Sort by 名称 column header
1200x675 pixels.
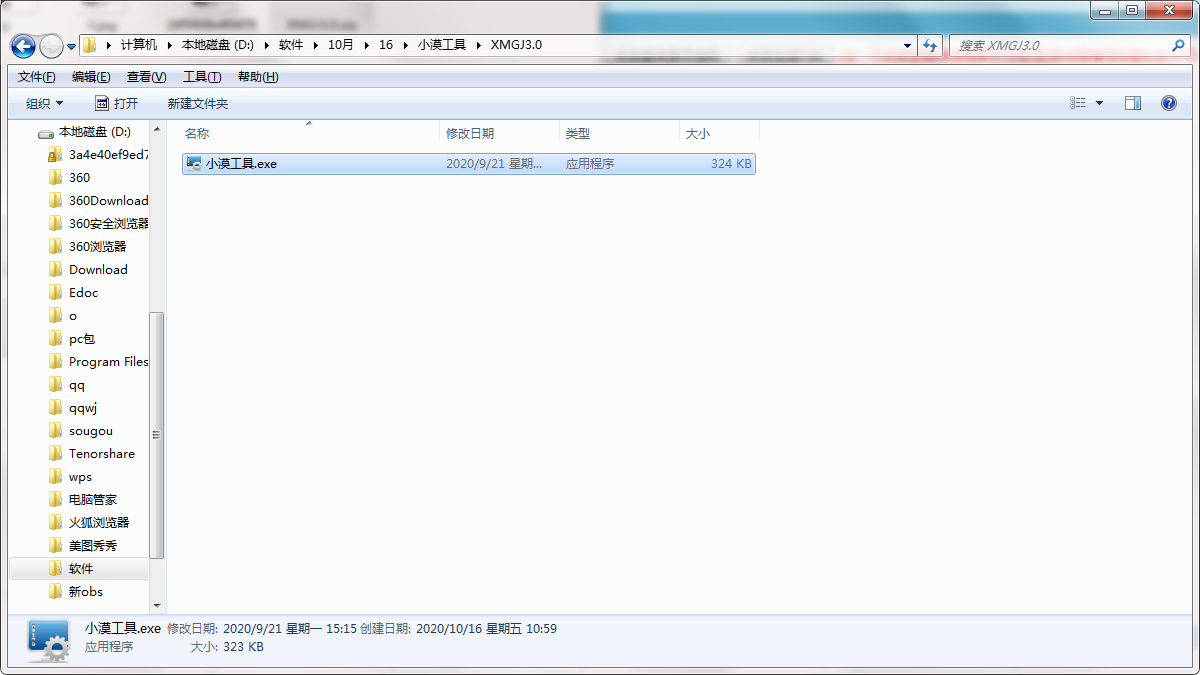[x=197, y=134]
